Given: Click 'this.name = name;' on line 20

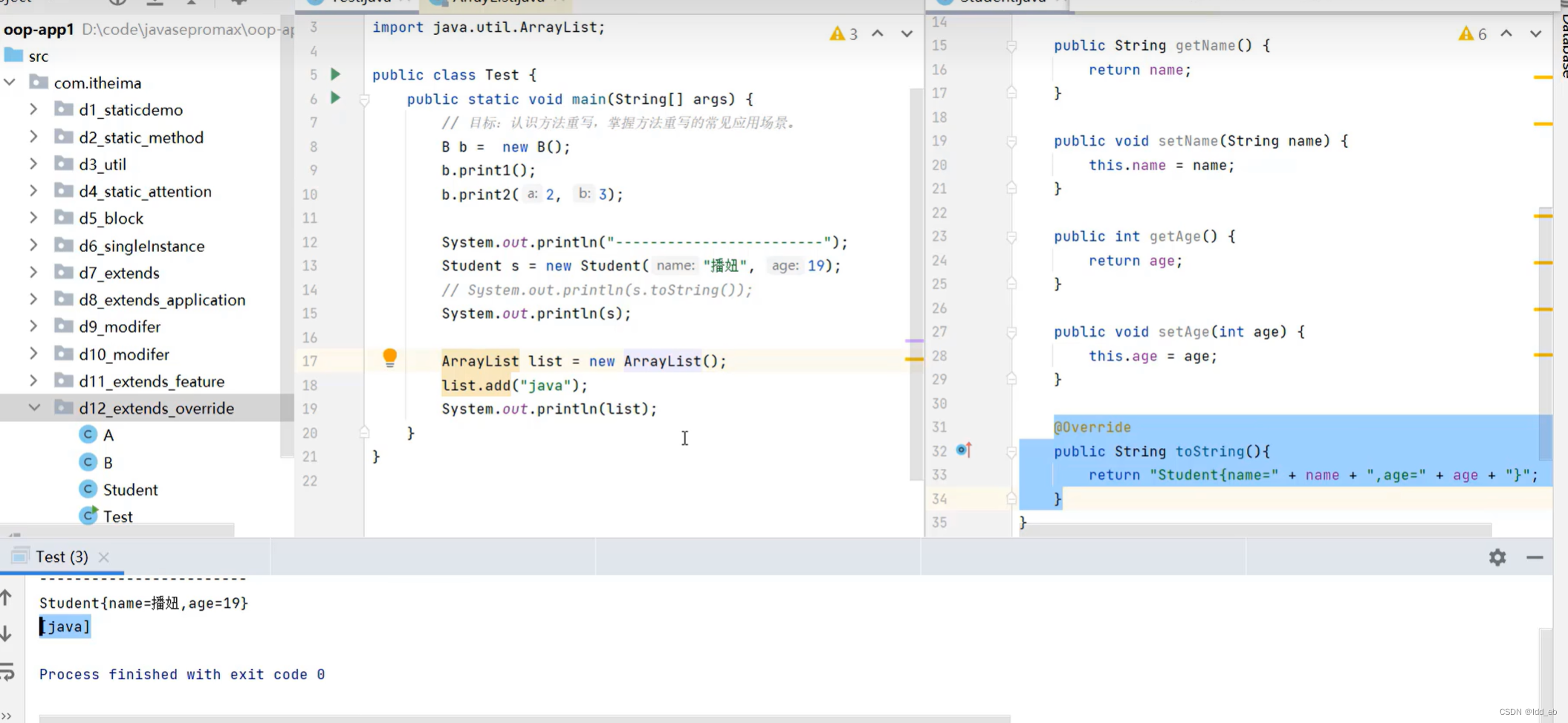Looking at the screenshot, I should click(x=1162, y=165).
